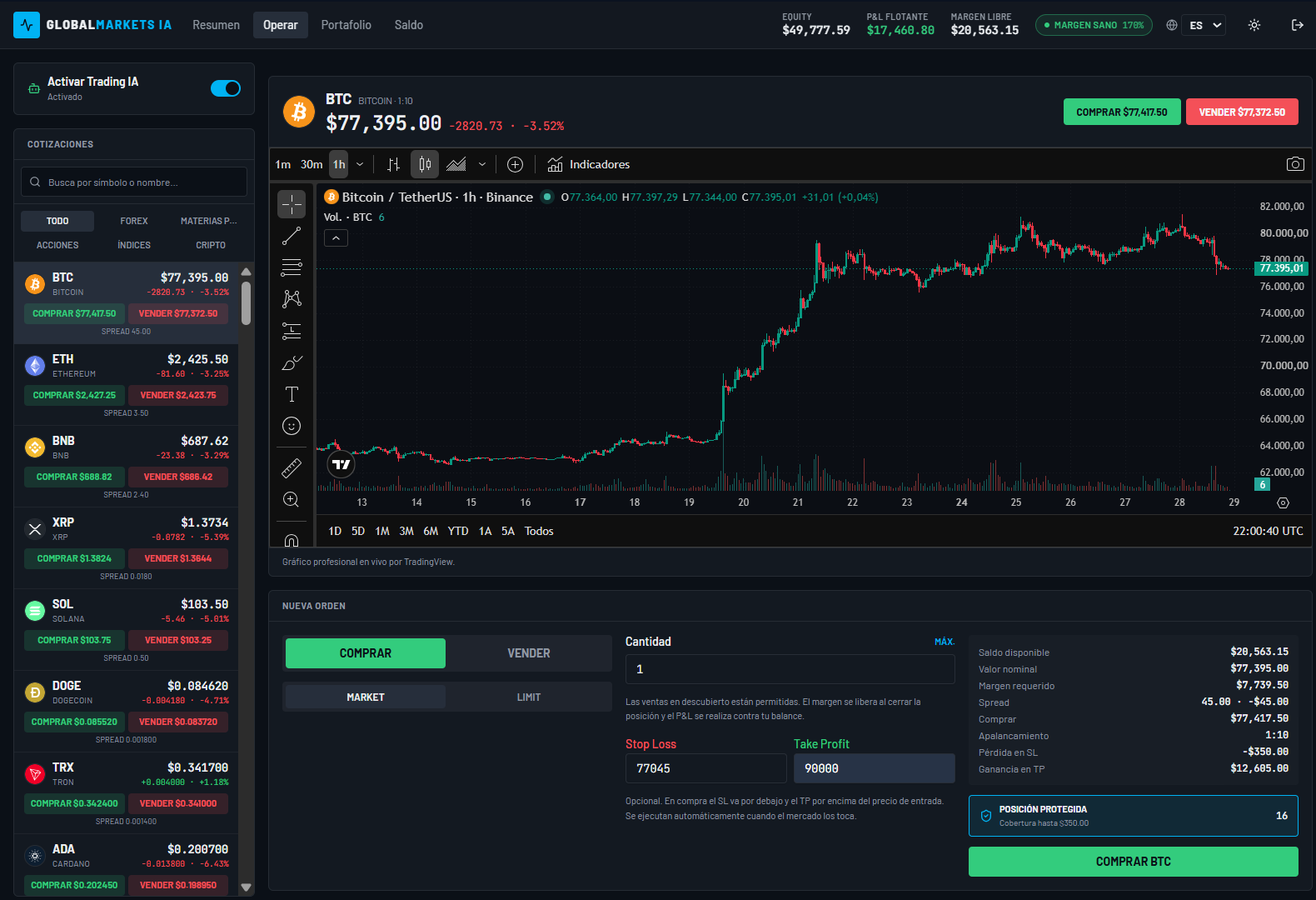Click SOL VENDER $103.25 button

[x=178, y=640]
